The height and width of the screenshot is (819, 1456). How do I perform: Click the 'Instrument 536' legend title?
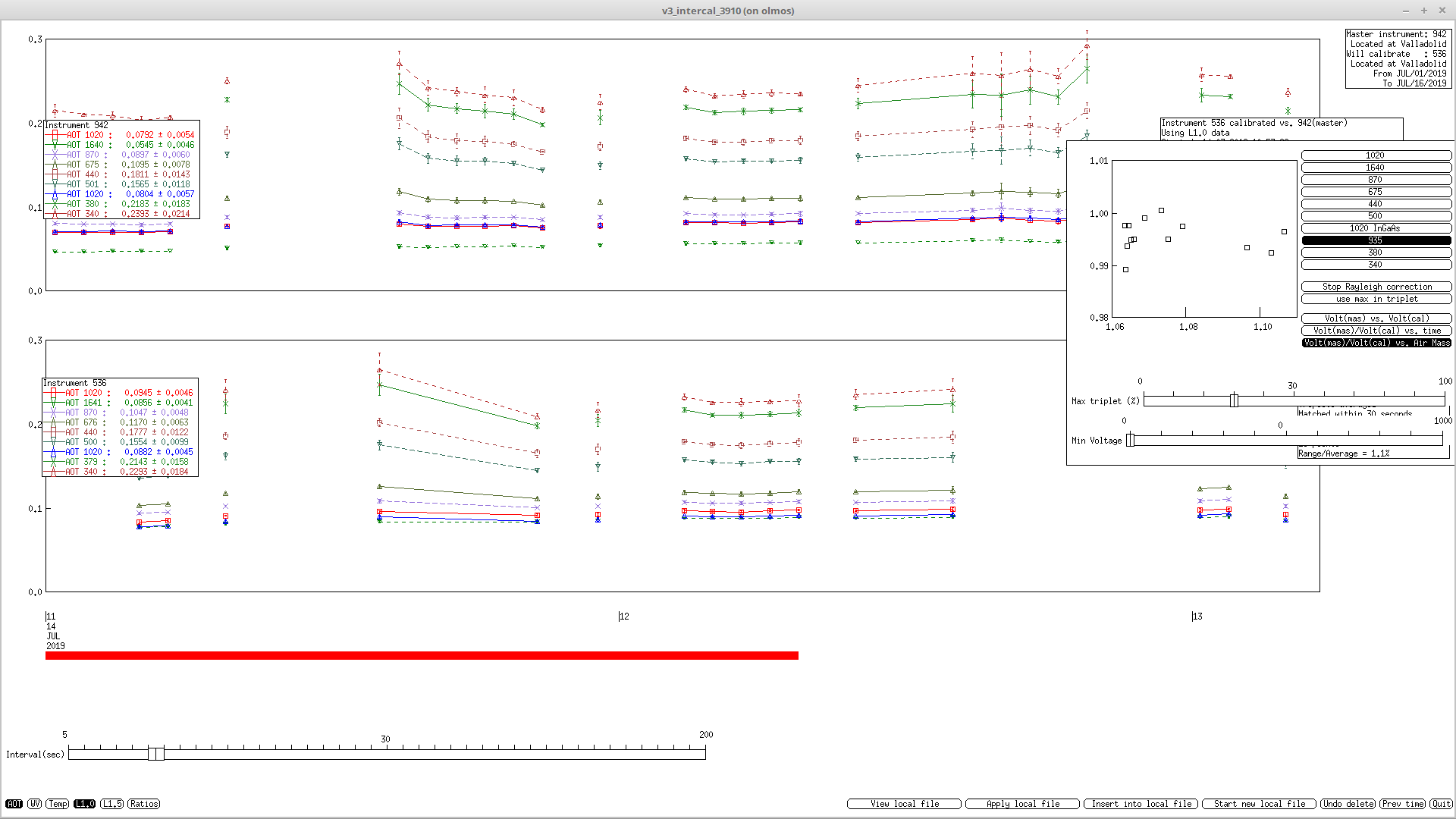[x=75, y=383]
